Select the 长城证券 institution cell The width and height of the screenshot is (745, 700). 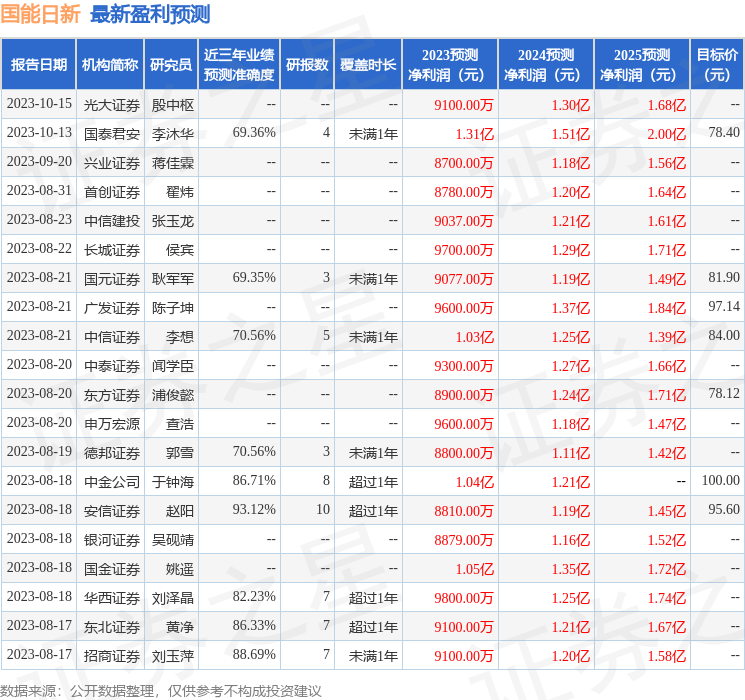112,250
